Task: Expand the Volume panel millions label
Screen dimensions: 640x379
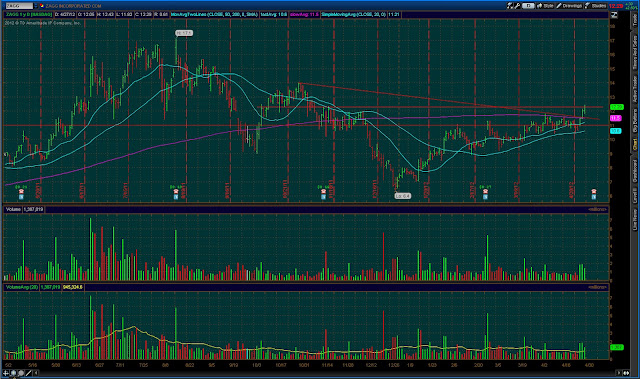Action: click(597, 209)
